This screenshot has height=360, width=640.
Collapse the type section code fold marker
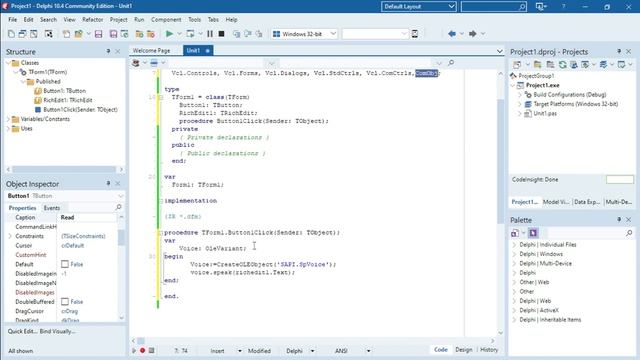161,97
